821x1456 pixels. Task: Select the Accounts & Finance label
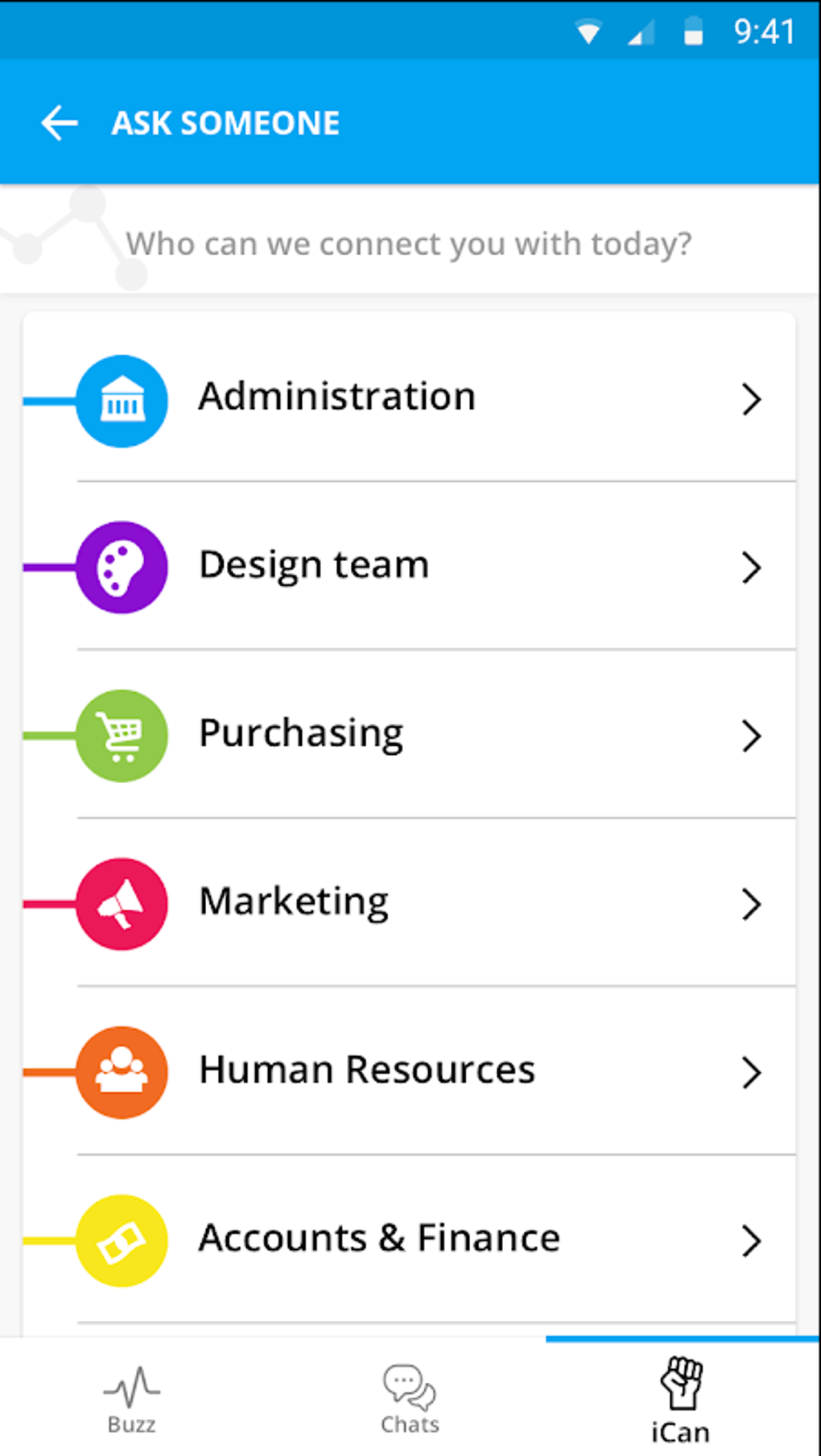[379, 1238]
